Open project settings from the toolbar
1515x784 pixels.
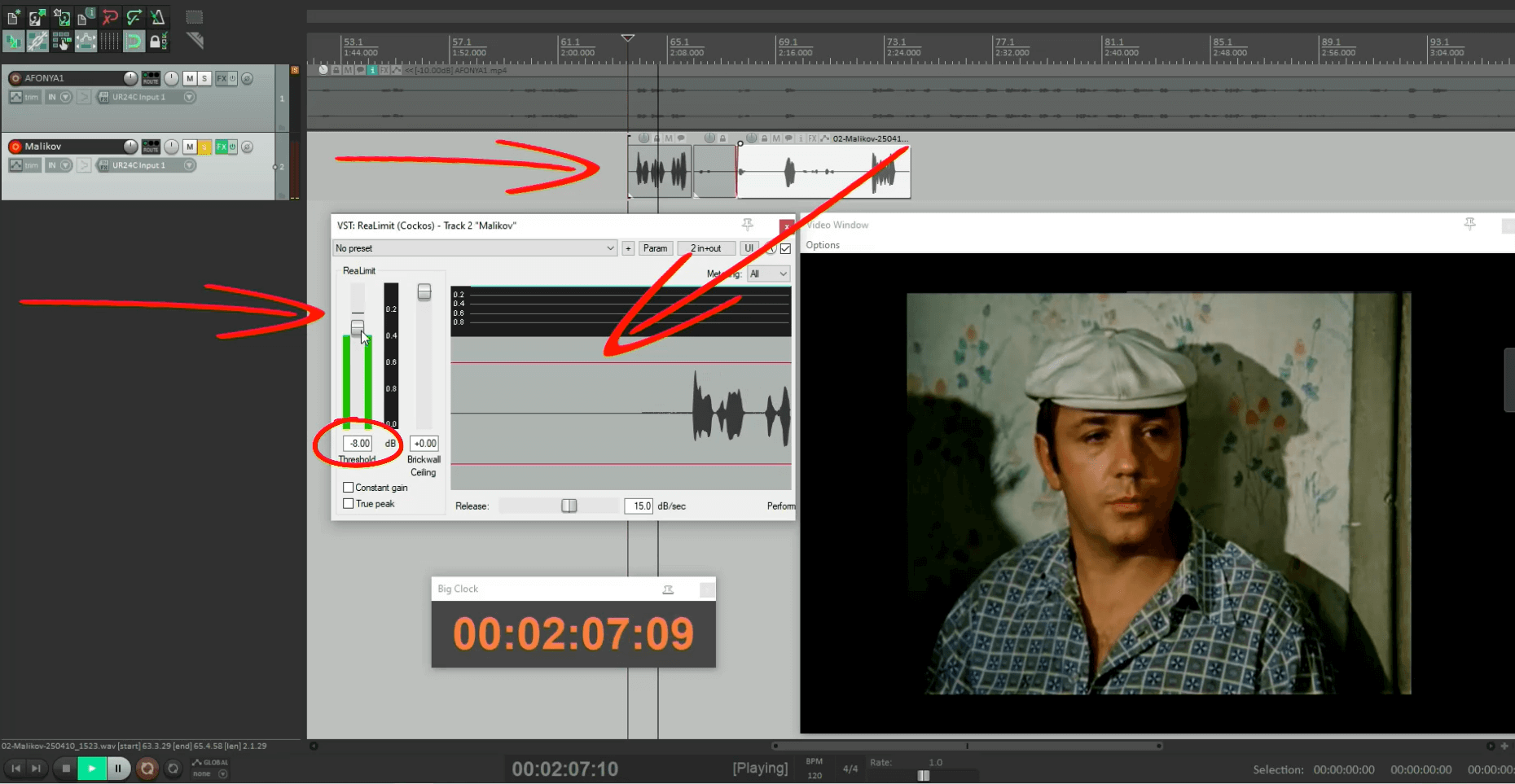(x=86, y=16)
